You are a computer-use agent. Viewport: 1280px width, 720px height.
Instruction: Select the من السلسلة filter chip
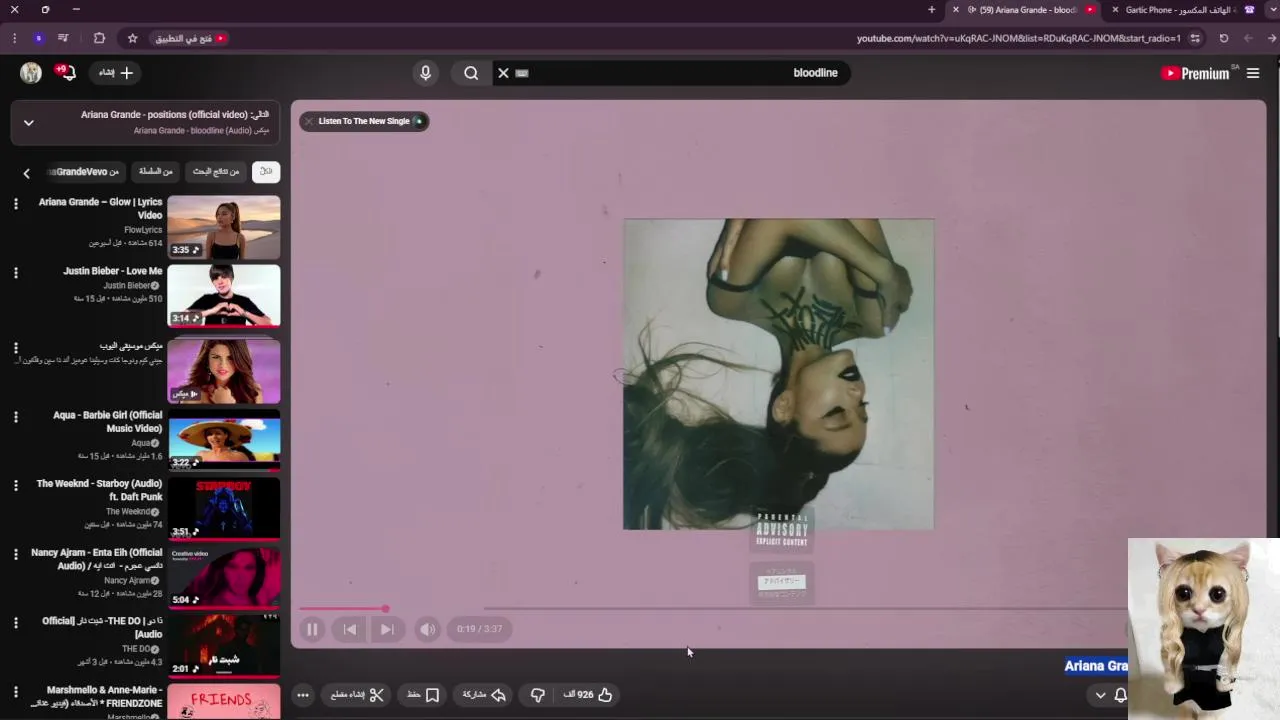coord(155,172)
